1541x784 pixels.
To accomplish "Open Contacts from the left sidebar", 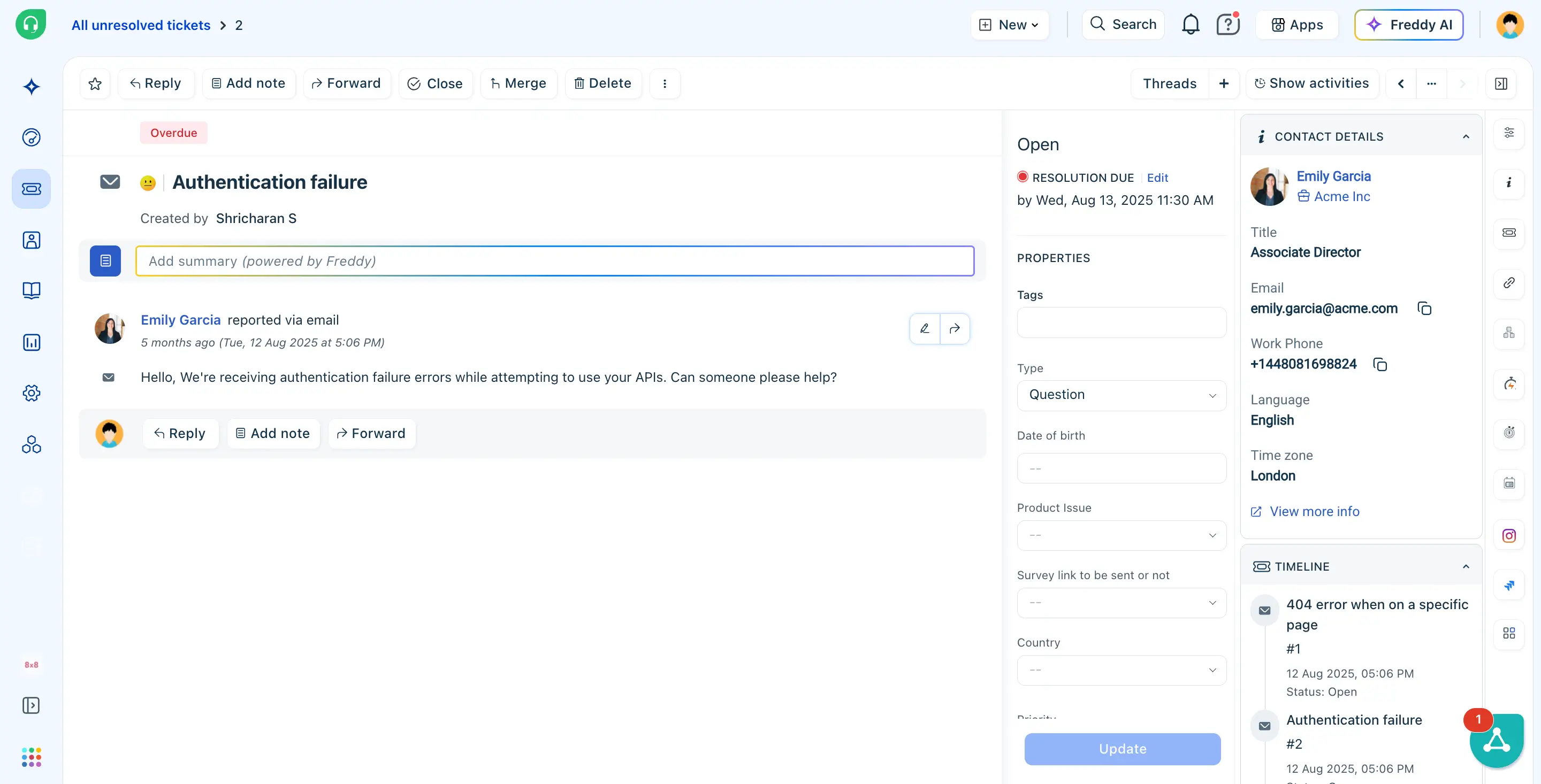I will tap(31, 240).
